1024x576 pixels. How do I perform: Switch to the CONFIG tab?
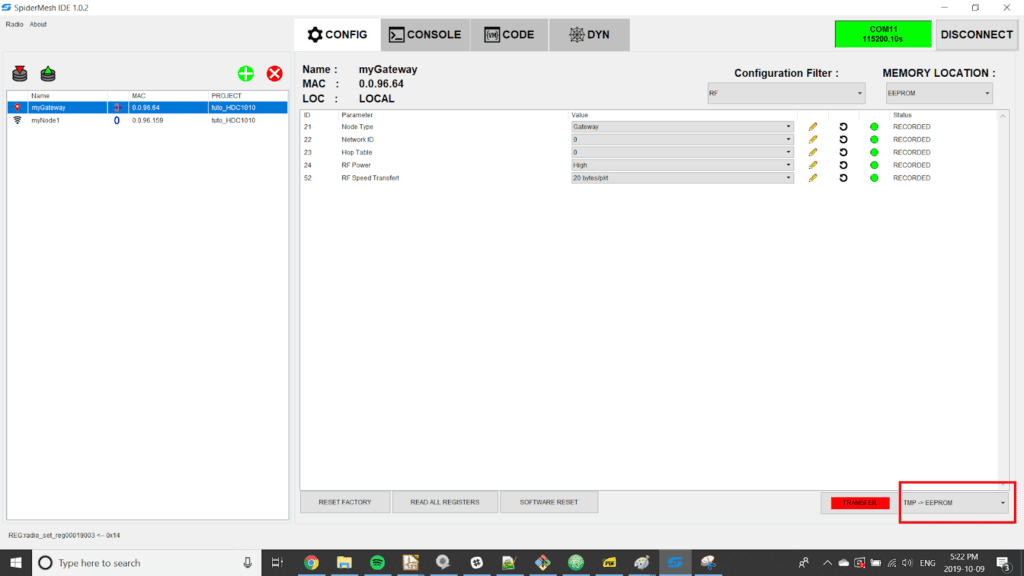coord(338,35)
